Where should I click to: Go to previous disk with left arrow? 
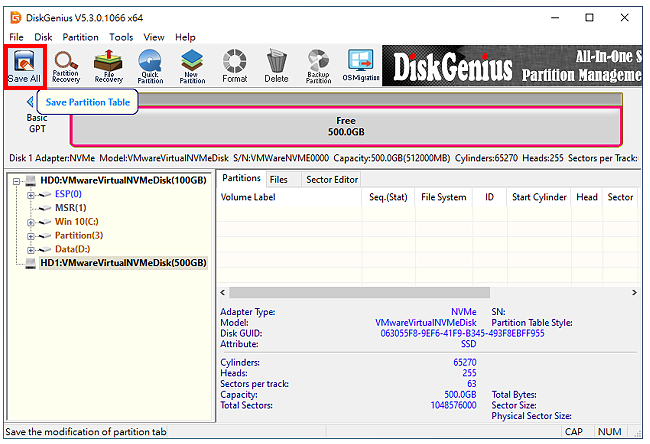(x=30, y=102)
